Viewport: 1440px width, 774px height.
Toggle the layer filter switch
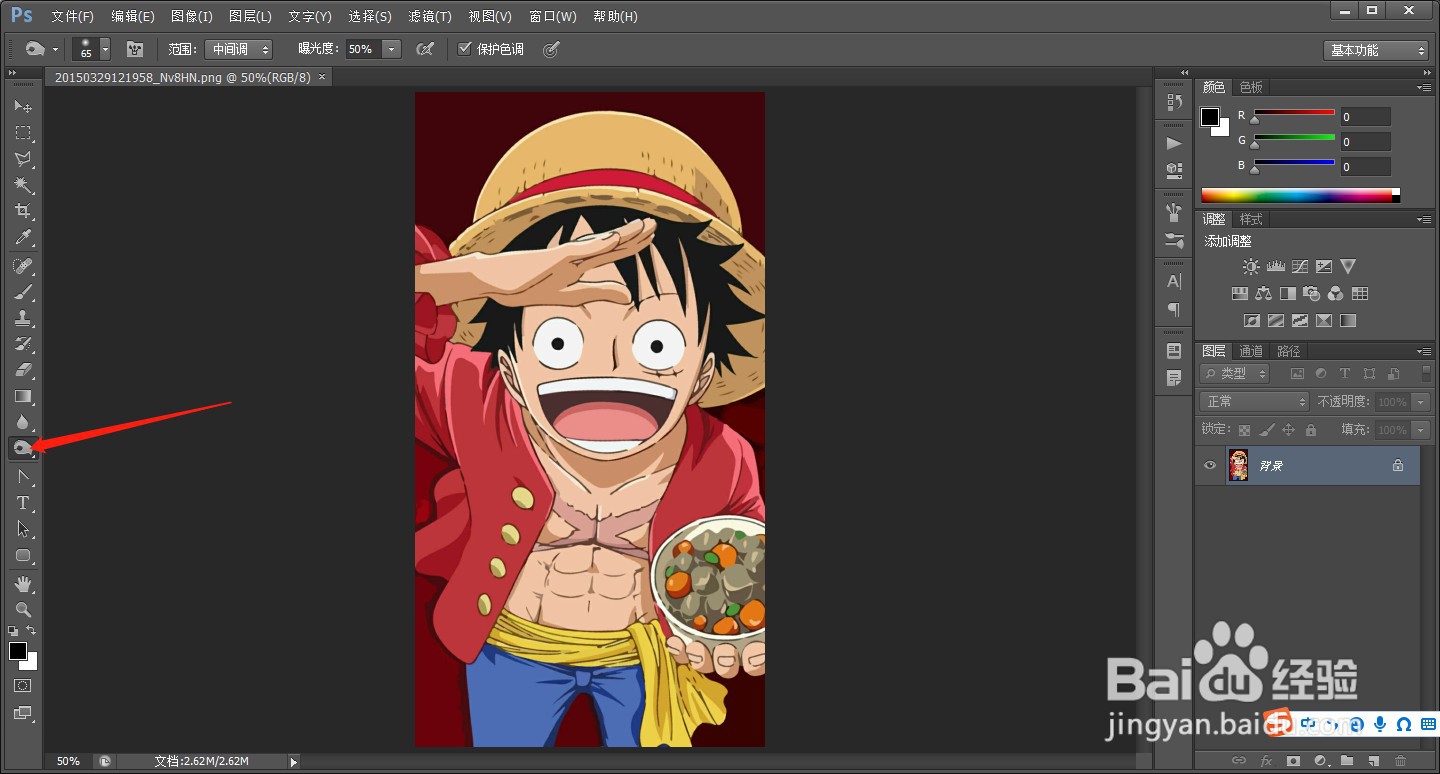[x=1426, y=373]
